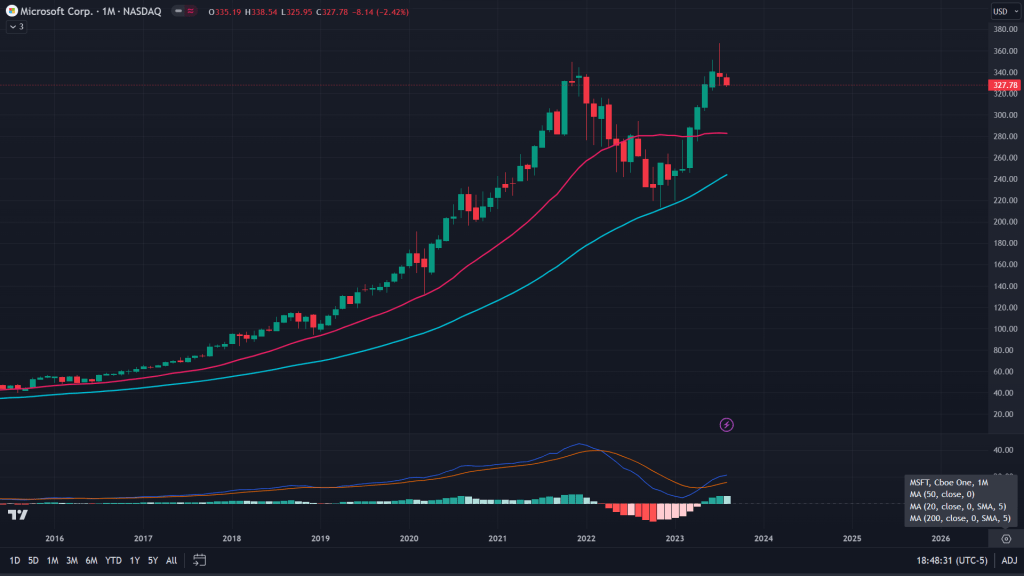Click the dash icon in the market status pill
Viewport: 1024px width, 576px height.
click(177, 11)
